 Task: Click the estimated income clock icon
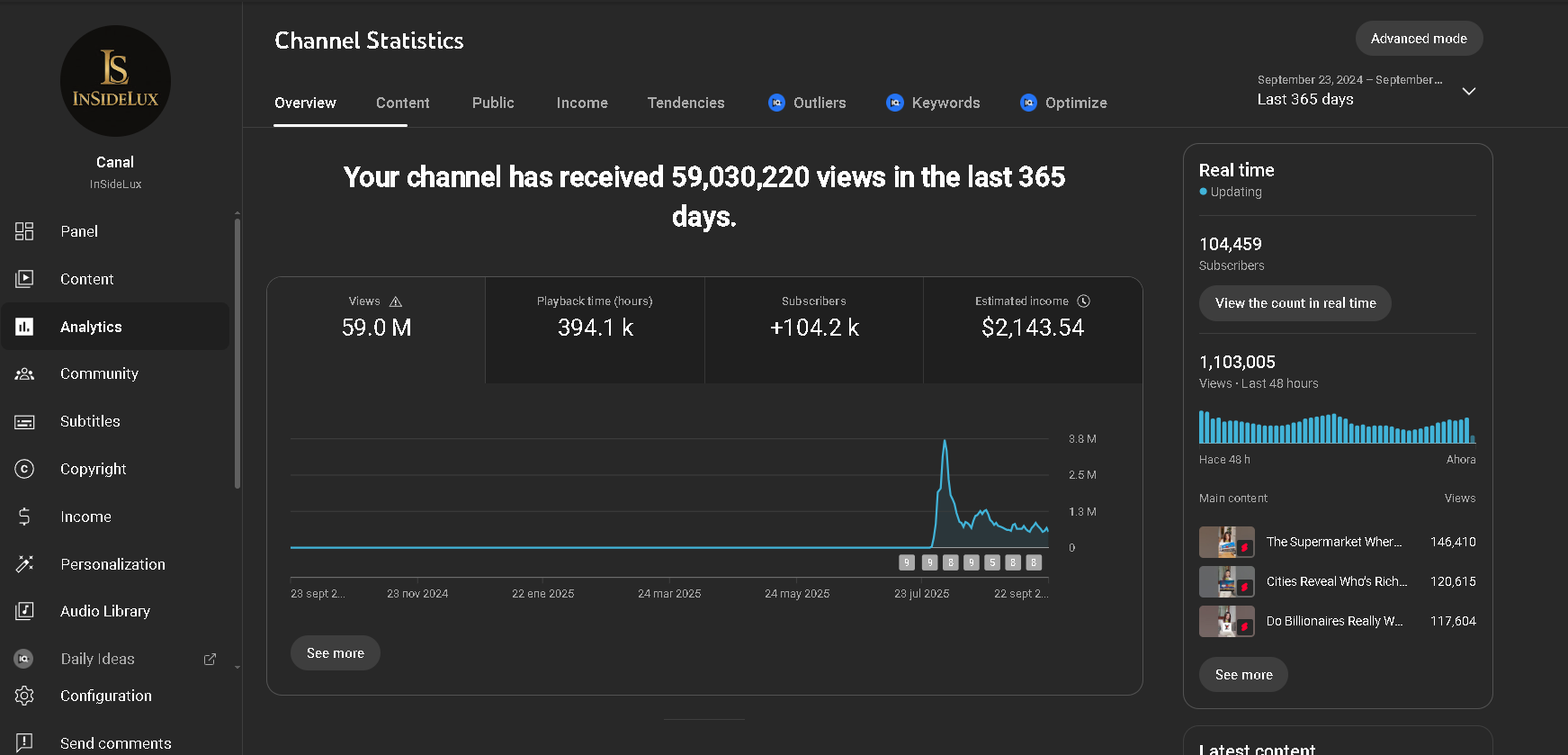1084,301
